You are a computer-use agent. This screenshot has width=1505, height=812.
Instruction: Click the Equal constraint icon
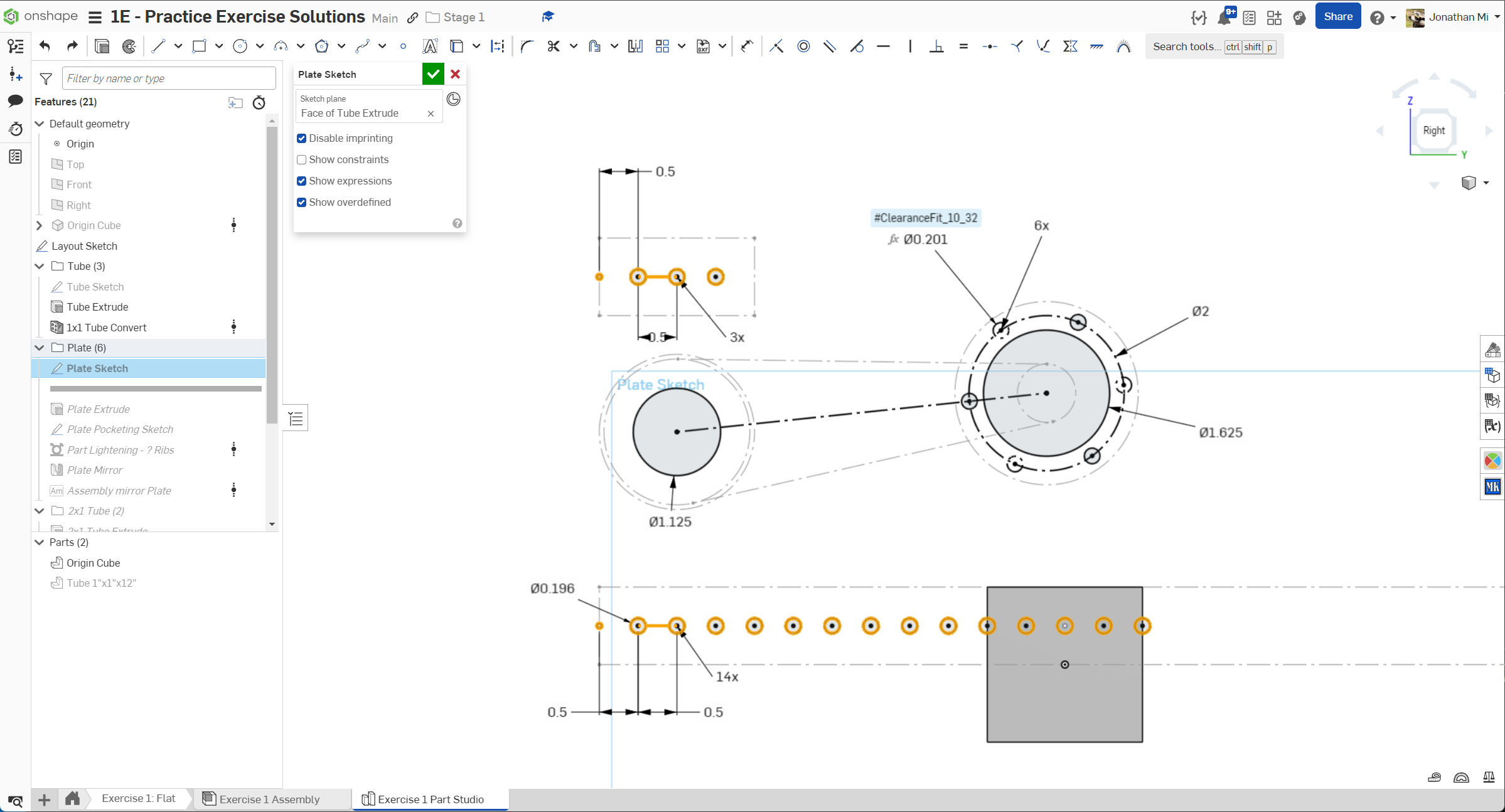tap(963, 46)
